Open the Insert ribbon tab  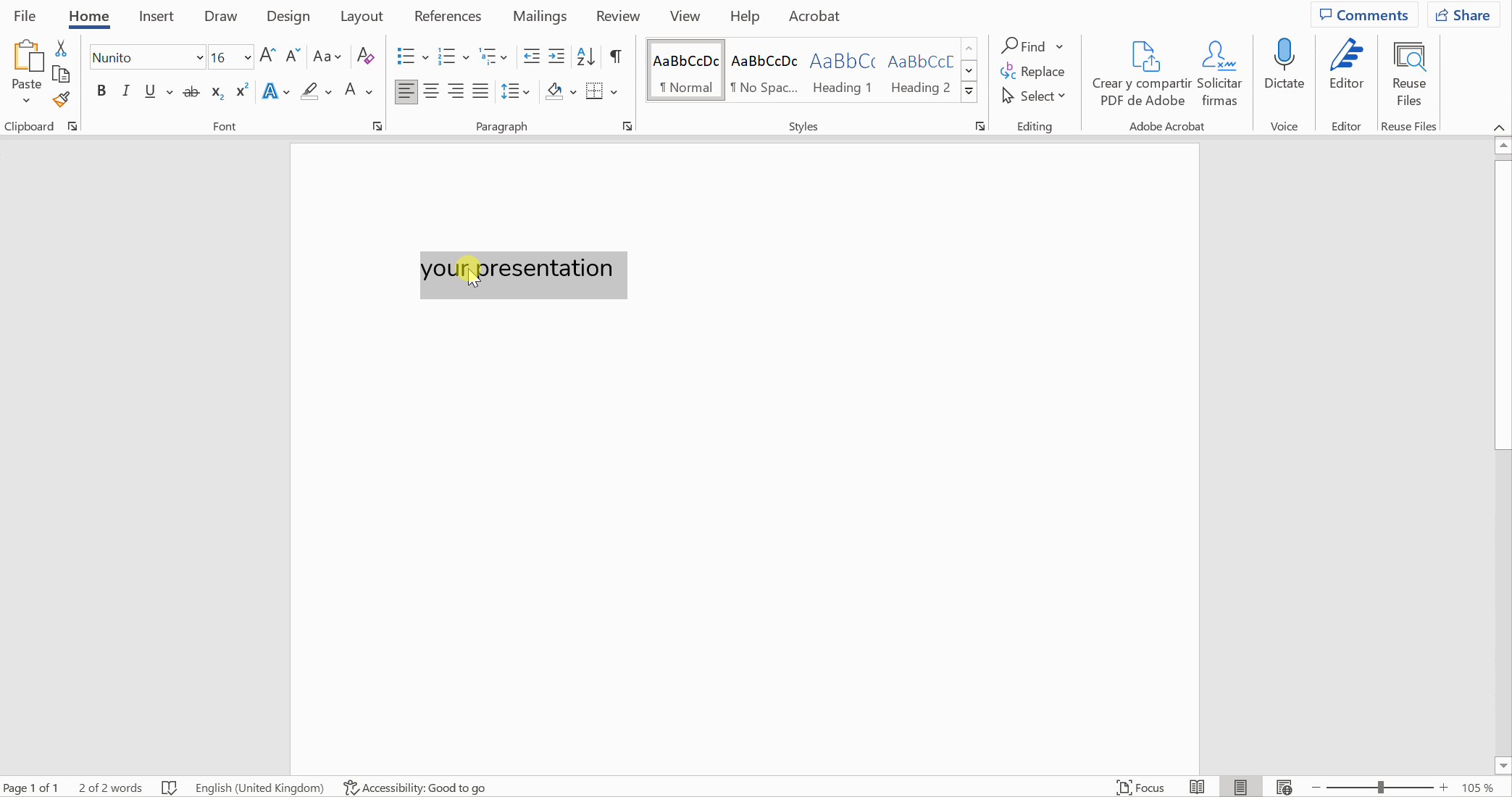click(156, 16)
